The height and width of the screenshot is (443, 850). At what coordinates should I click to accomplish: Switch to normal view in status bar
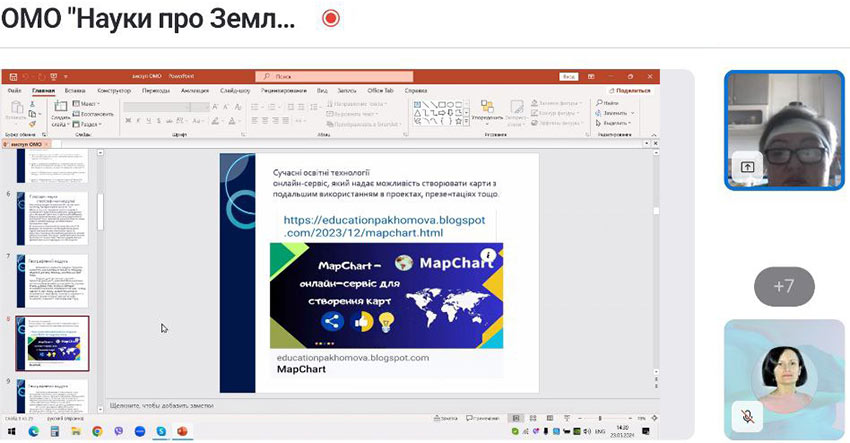[516, 419]
